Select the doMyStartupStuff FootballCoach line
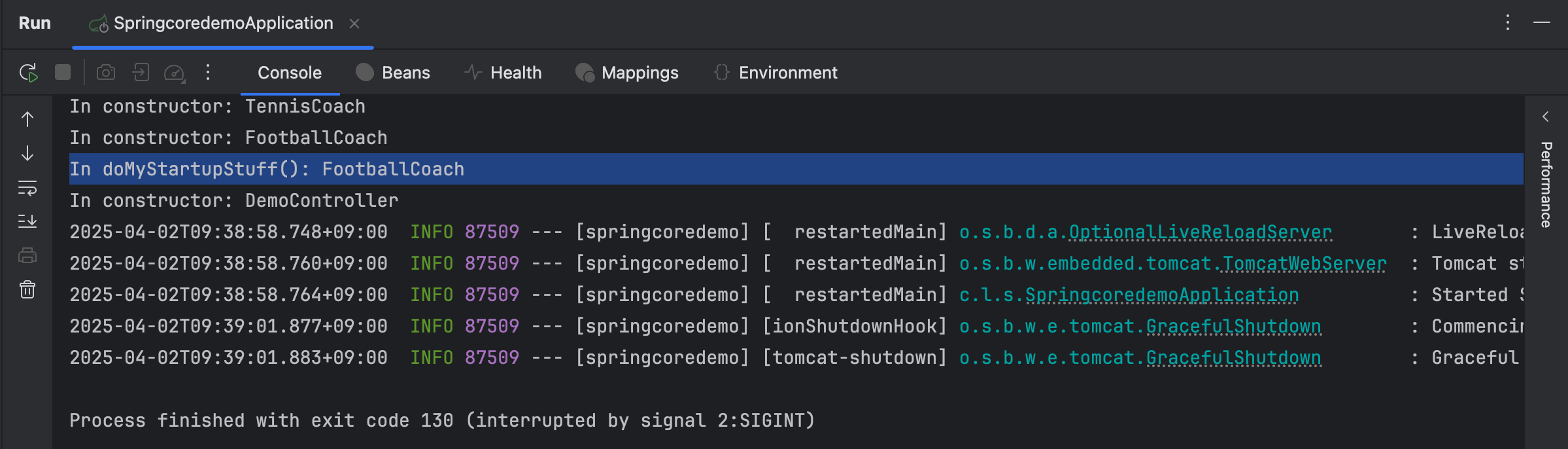This screenshot has height=449, width=1568. 267,170
